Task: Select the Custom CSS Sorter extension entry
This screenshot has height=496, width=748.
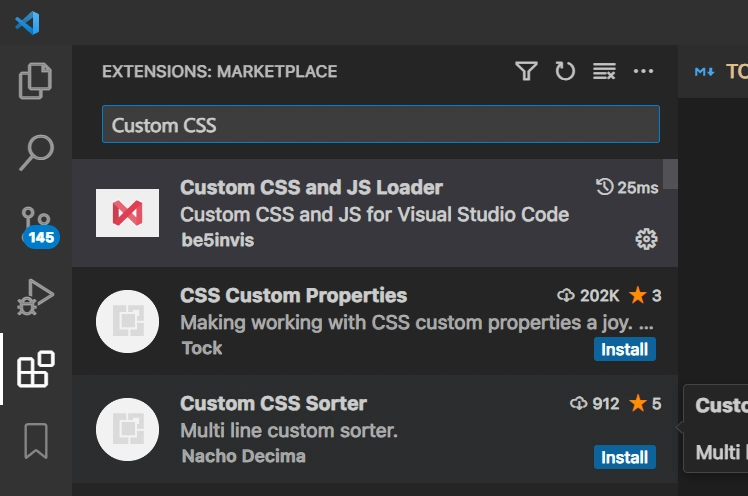Action: [370, 429]
